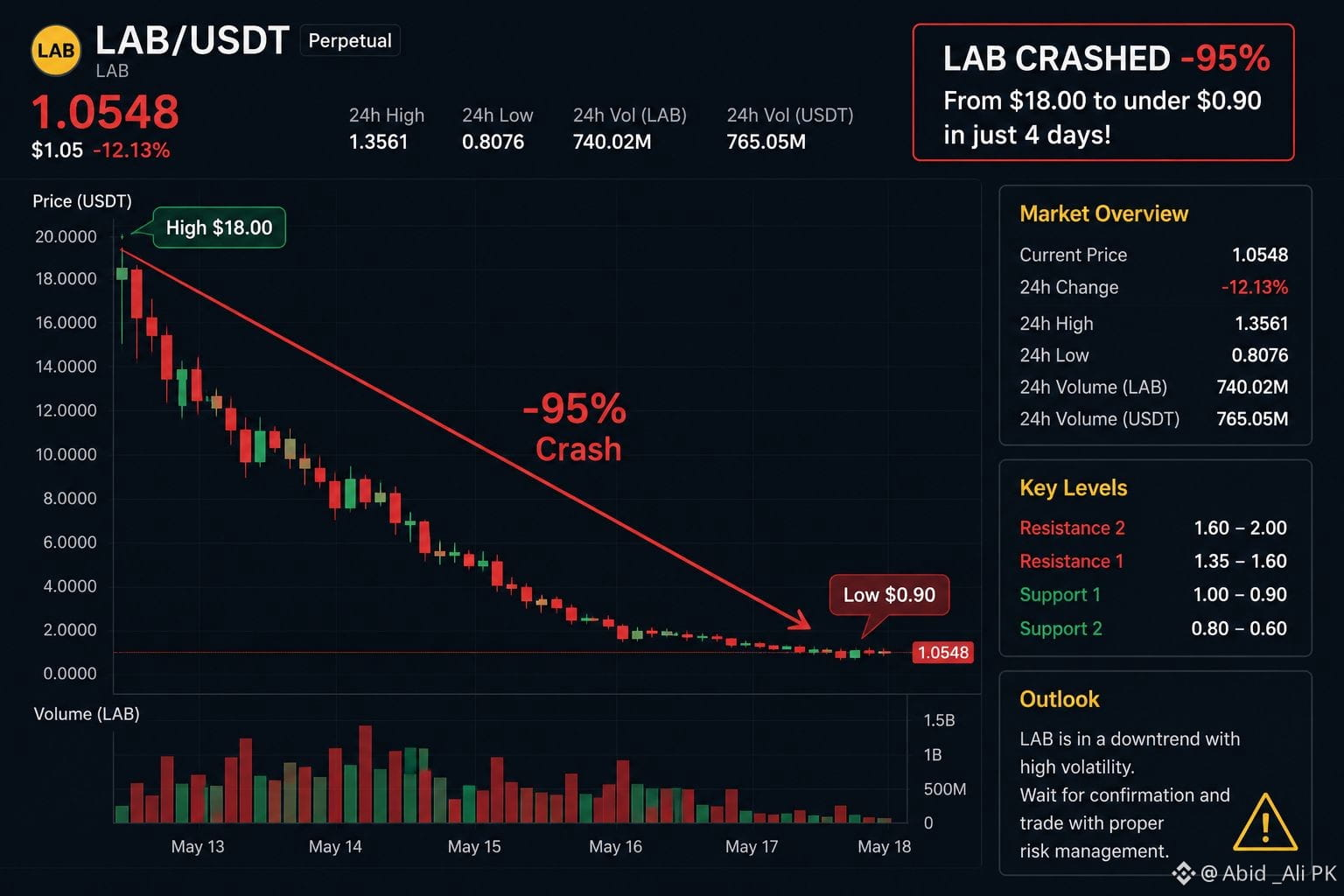Viewport: 1344px width, 896px height.
Task: Click the 0.0000 price axis label
Action: click(x=70, y=674)
